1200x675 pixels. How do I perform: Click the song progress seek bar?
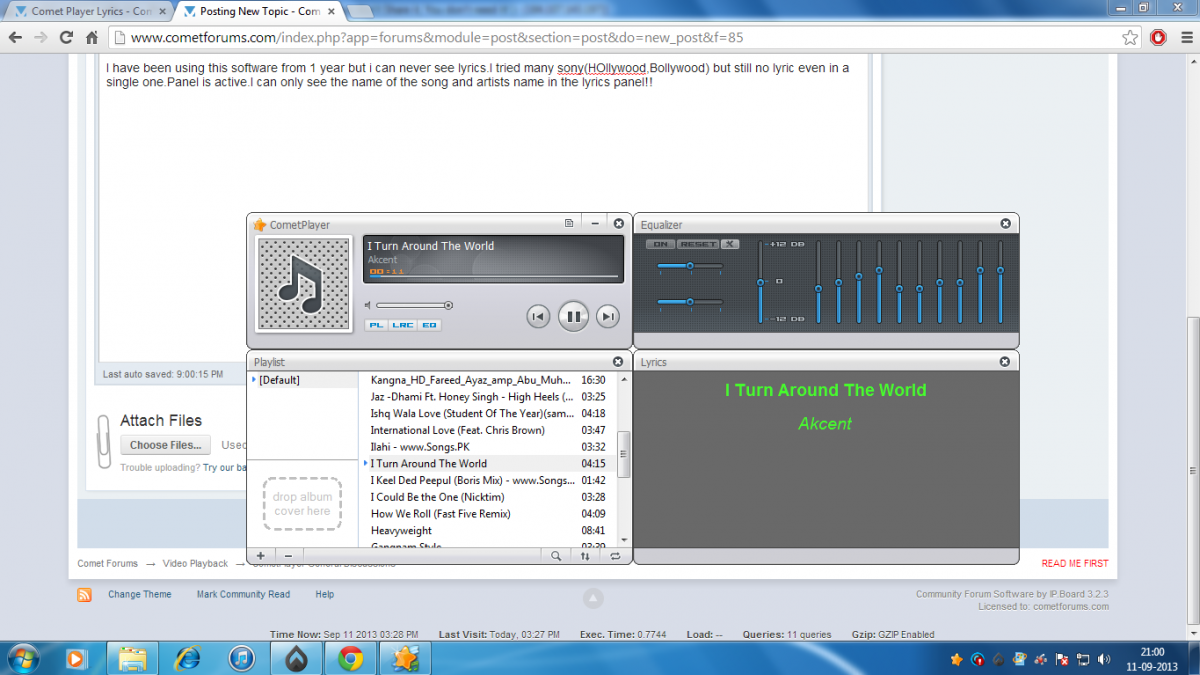coord(493,276)
